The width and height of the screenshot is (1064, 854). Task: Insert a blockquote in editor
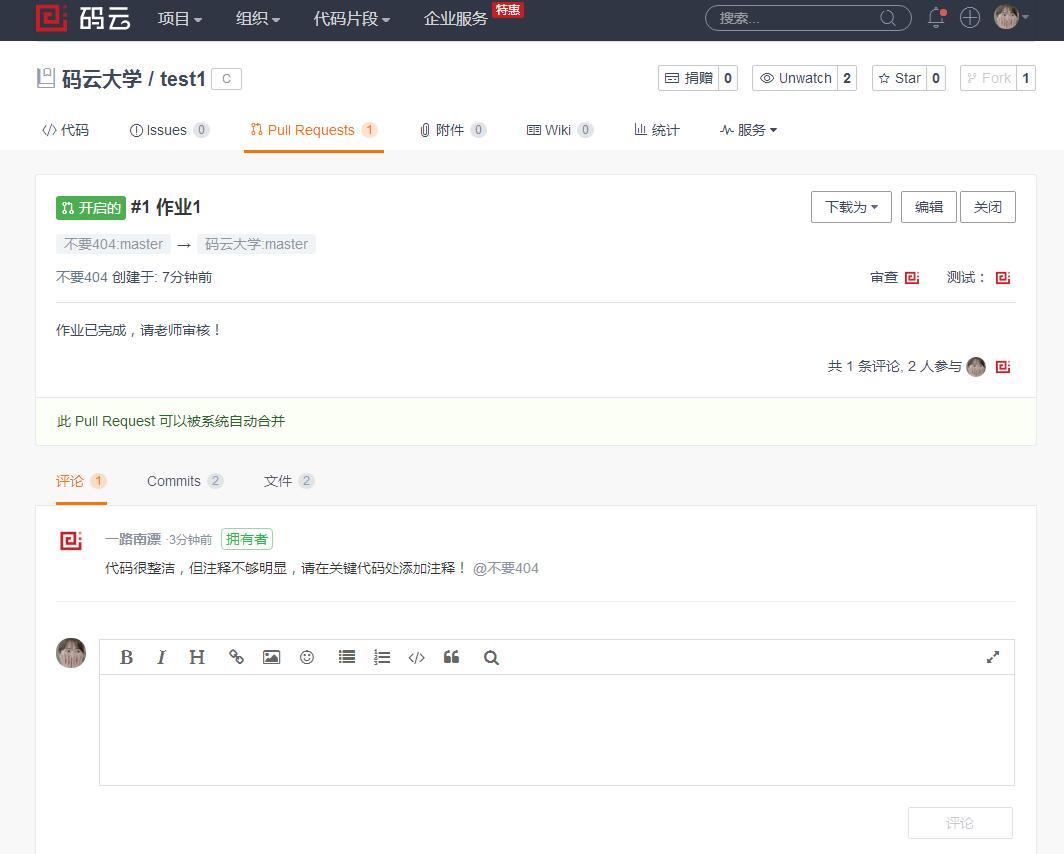[x=451, y=657]
